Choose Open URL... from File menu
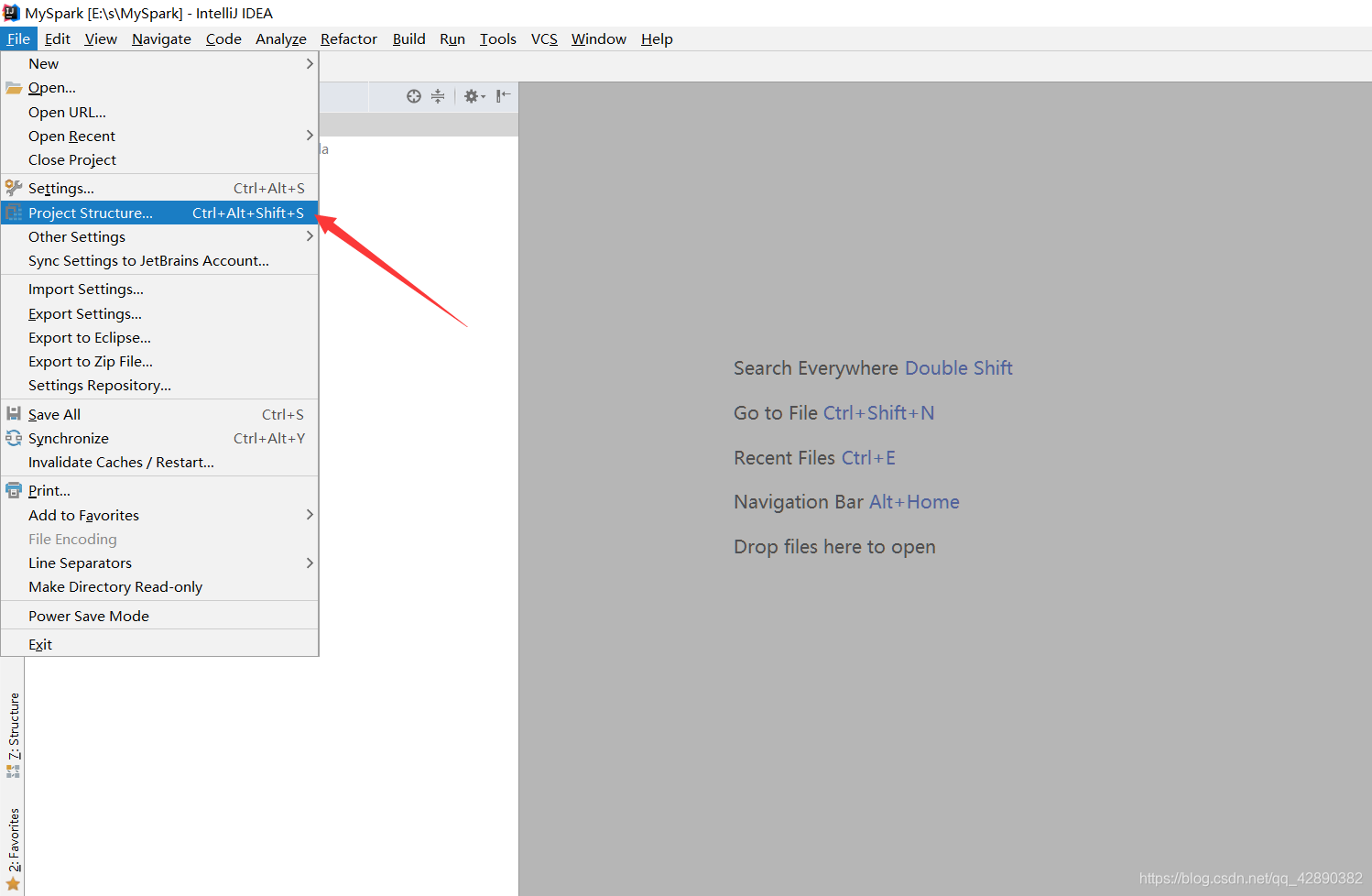 [159, 112]
